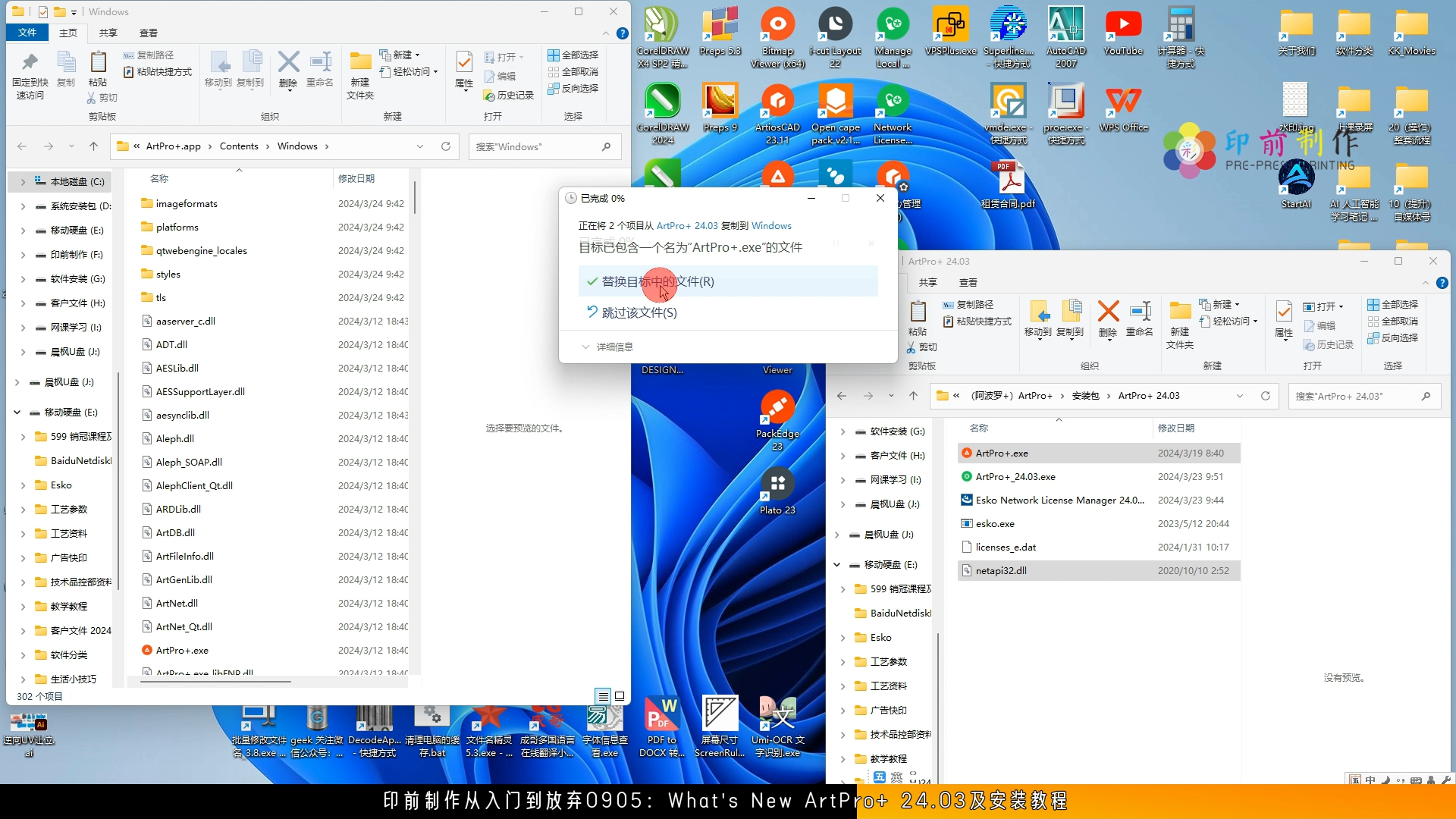This screenshot has height=819, width=1456.
Task: Click Pin to Quick access icon
Action: (x=30, y=76)
